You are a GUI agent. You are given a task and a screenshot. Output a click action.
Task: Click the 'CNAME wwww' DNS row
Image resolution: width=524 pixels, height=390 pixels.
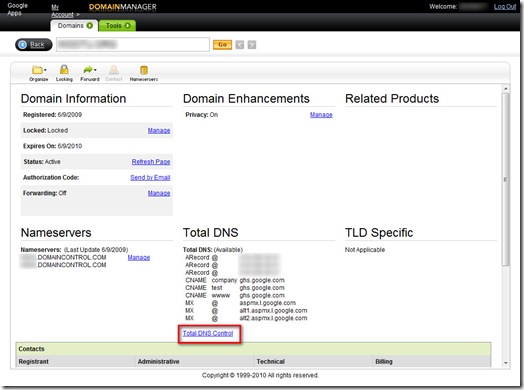(x=235, y=295)
